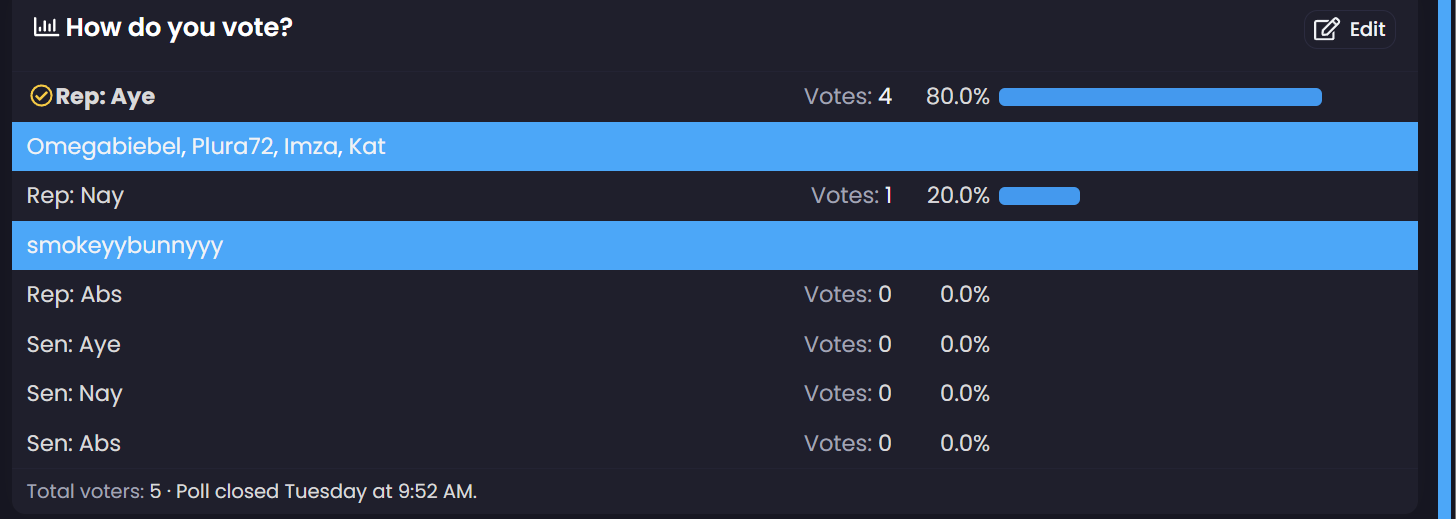Click the pencil icon in Edit button
Screen dimensions: 1456x519
(x=1326, y=29)
